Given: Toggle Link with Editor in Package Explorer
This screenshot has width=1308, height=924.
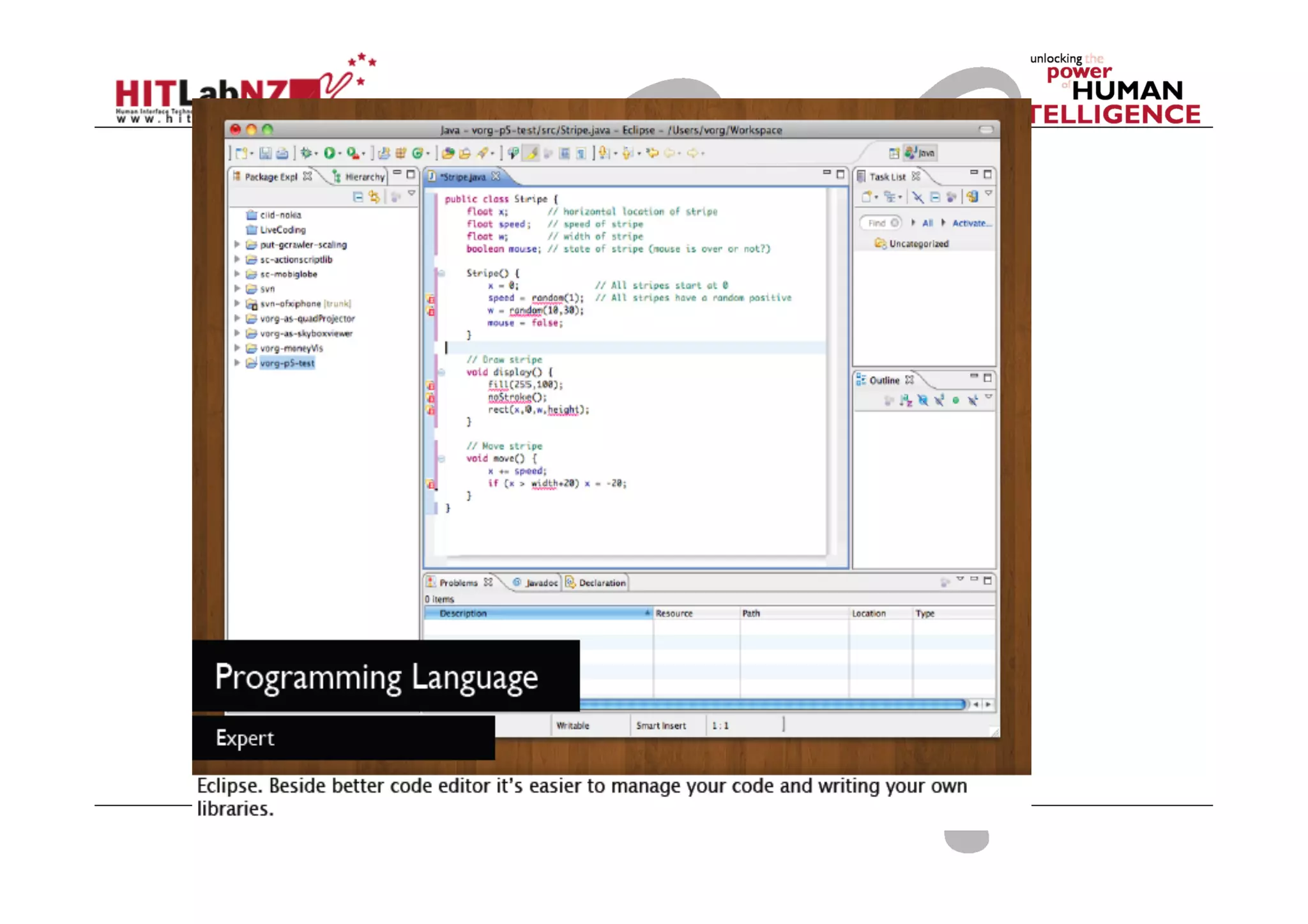Looking at the screenshot, I should (374, 197).
